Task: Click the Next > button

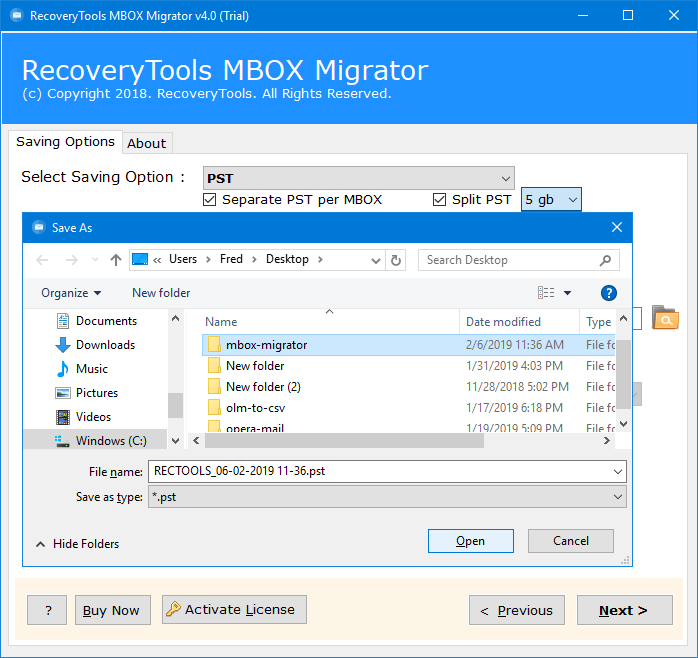Action: (625, 610)
